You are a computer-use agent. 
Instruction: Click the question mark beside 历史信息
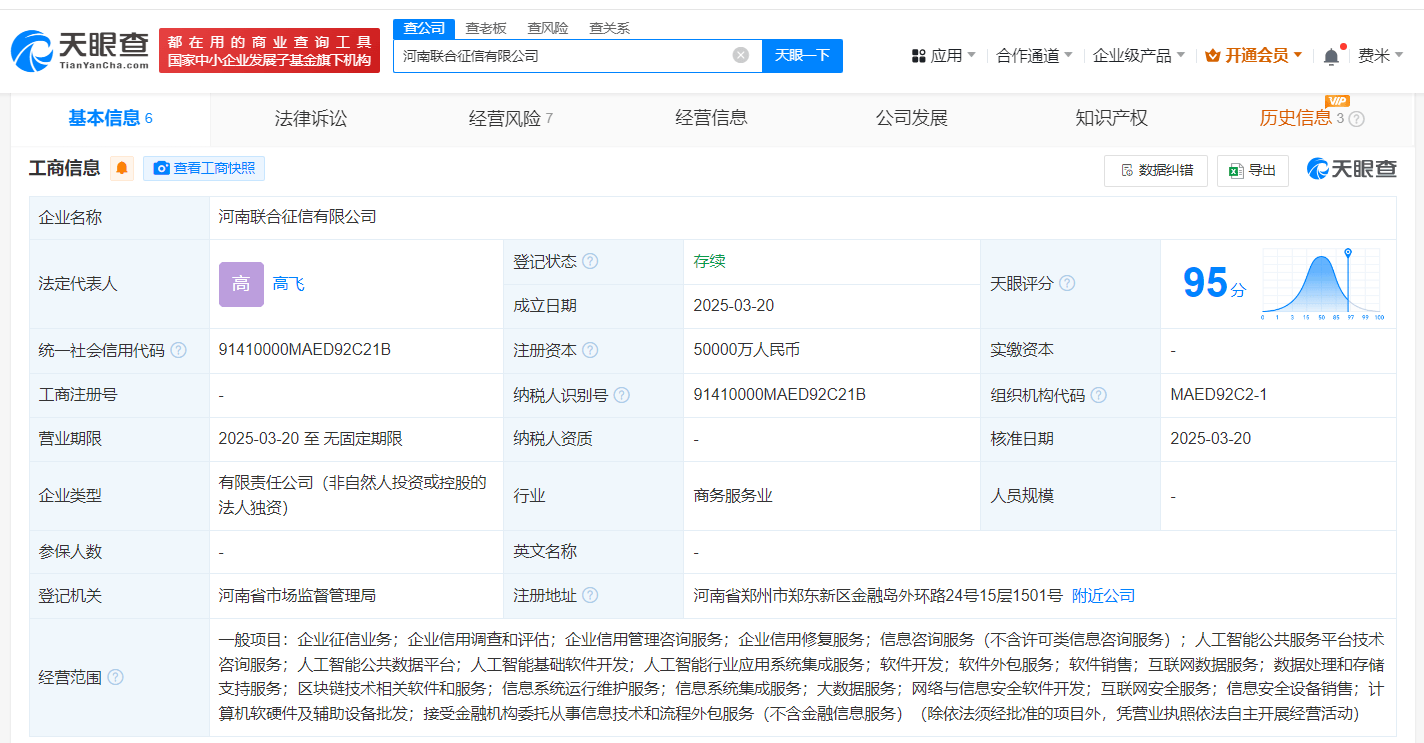point(1355,117)
